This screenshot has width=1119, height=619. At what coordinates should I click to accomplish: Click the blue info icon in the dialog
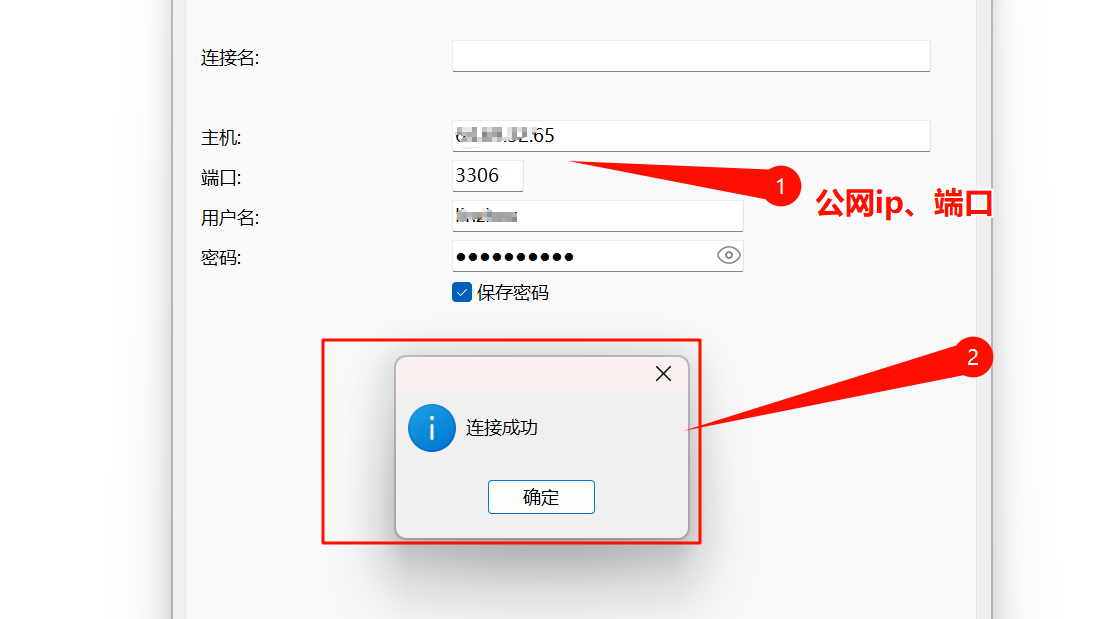click(x=432, y=428)
